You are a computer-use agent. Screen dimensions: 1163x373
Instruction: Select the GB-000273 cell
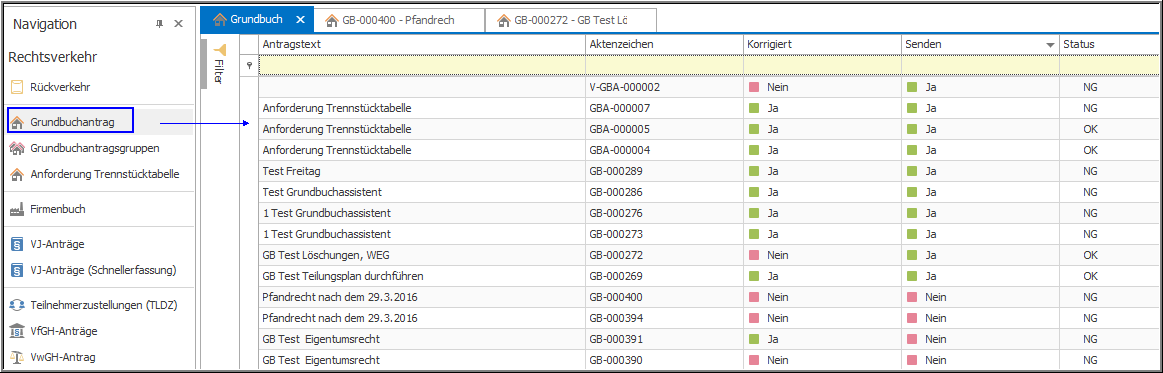[665, 234]
